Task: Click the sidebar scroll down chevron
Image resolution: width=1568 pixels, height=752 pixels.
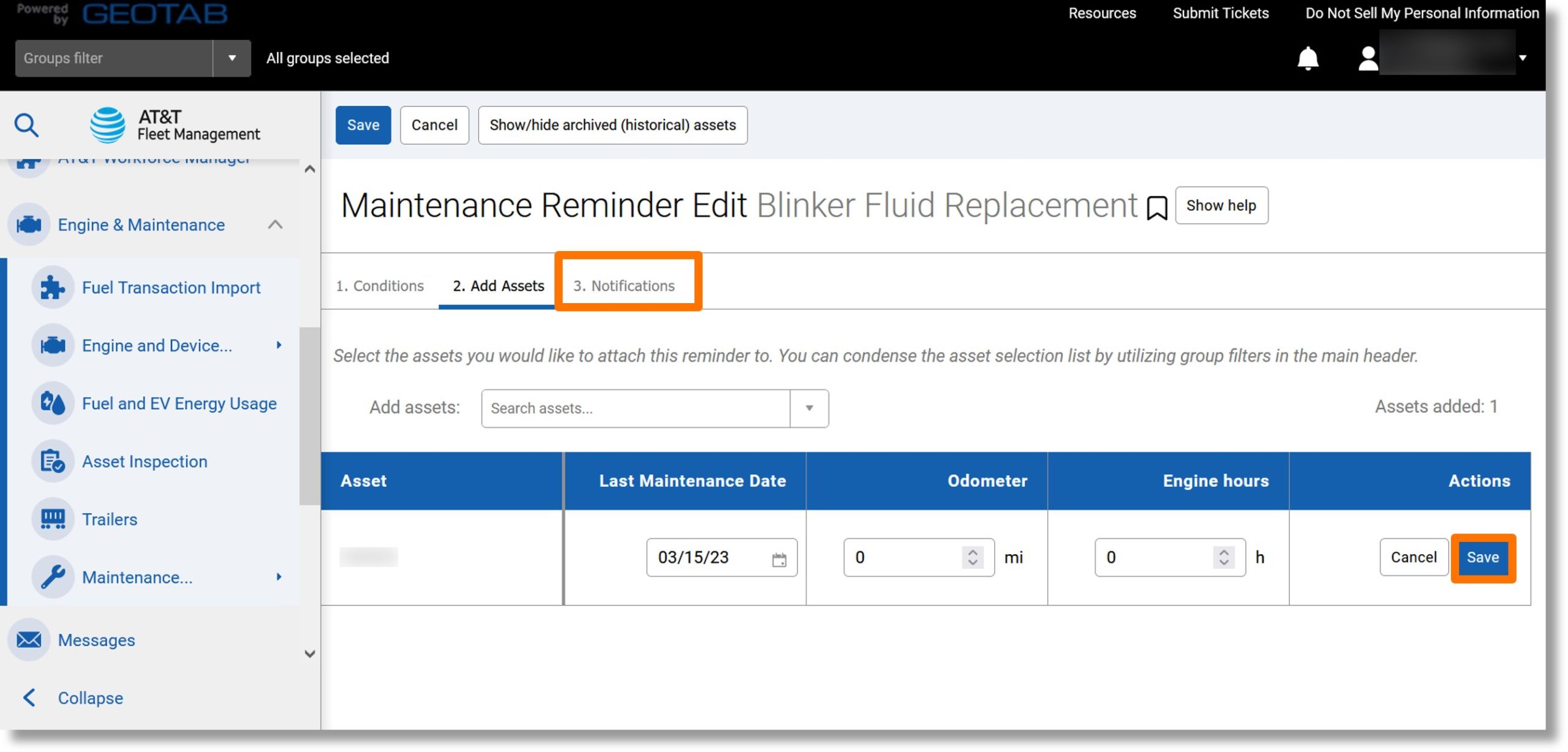Action: (310, 653)
